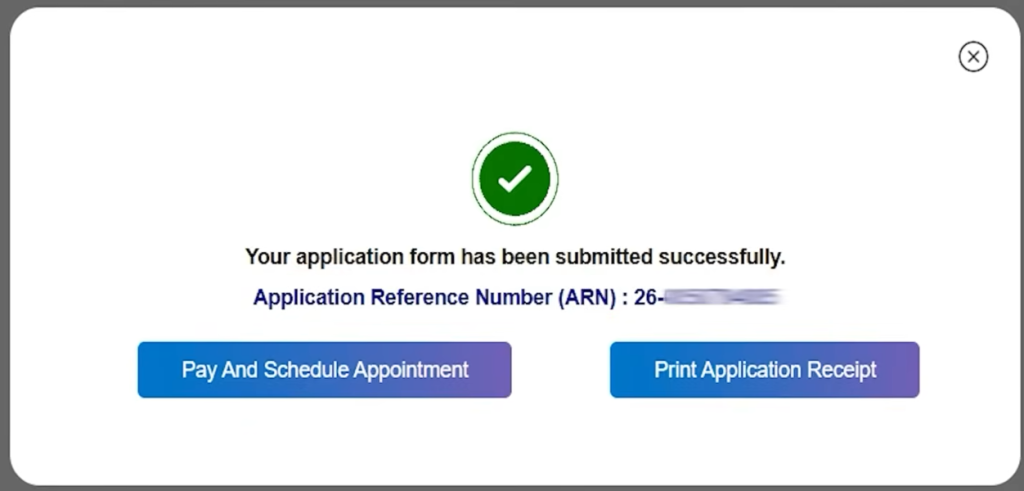The height and width of the screenshot is (491, 1024).
Task: Click the white tick inside green circle
Action: 515,179
